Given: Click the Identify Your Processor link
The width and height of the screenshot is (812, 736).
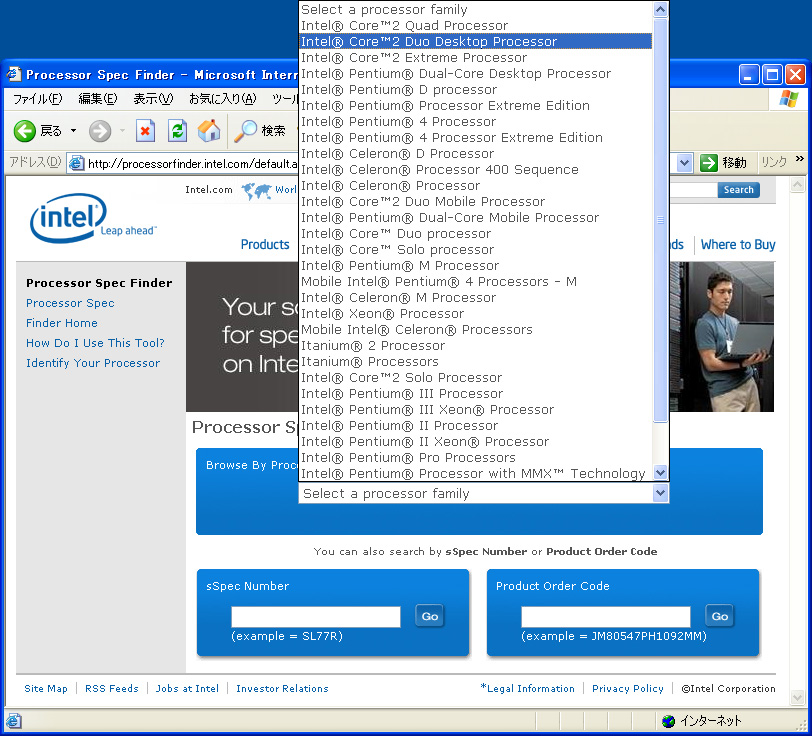Looking at the screenshot, I should pos(93,363).
